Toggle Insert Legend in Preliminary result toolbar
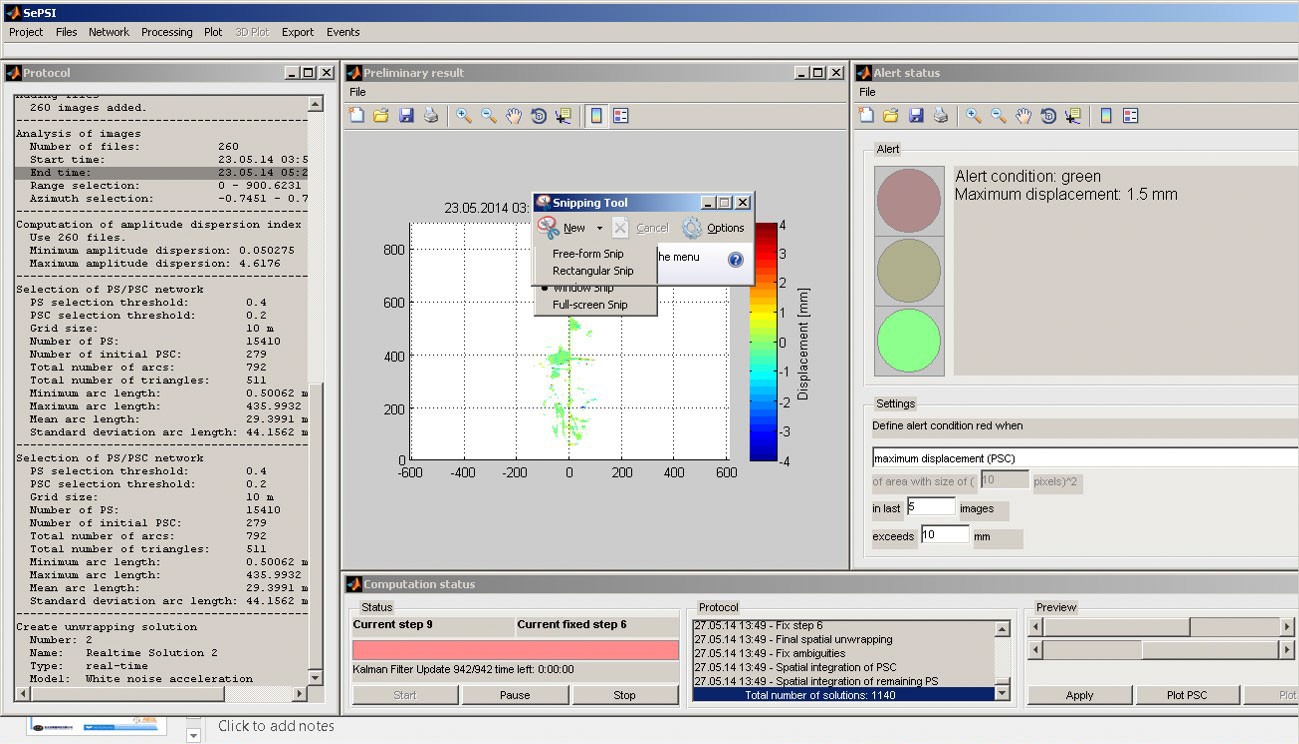 [621, 116]
